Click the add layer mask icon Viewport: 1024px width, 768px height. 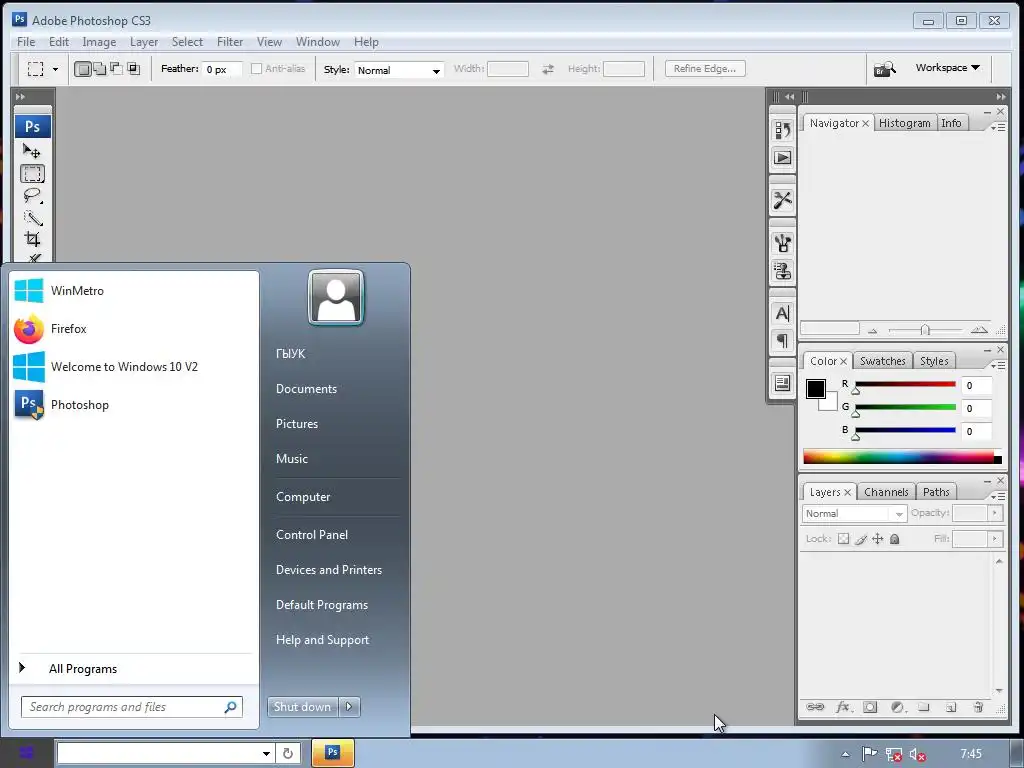coord(870,707)
